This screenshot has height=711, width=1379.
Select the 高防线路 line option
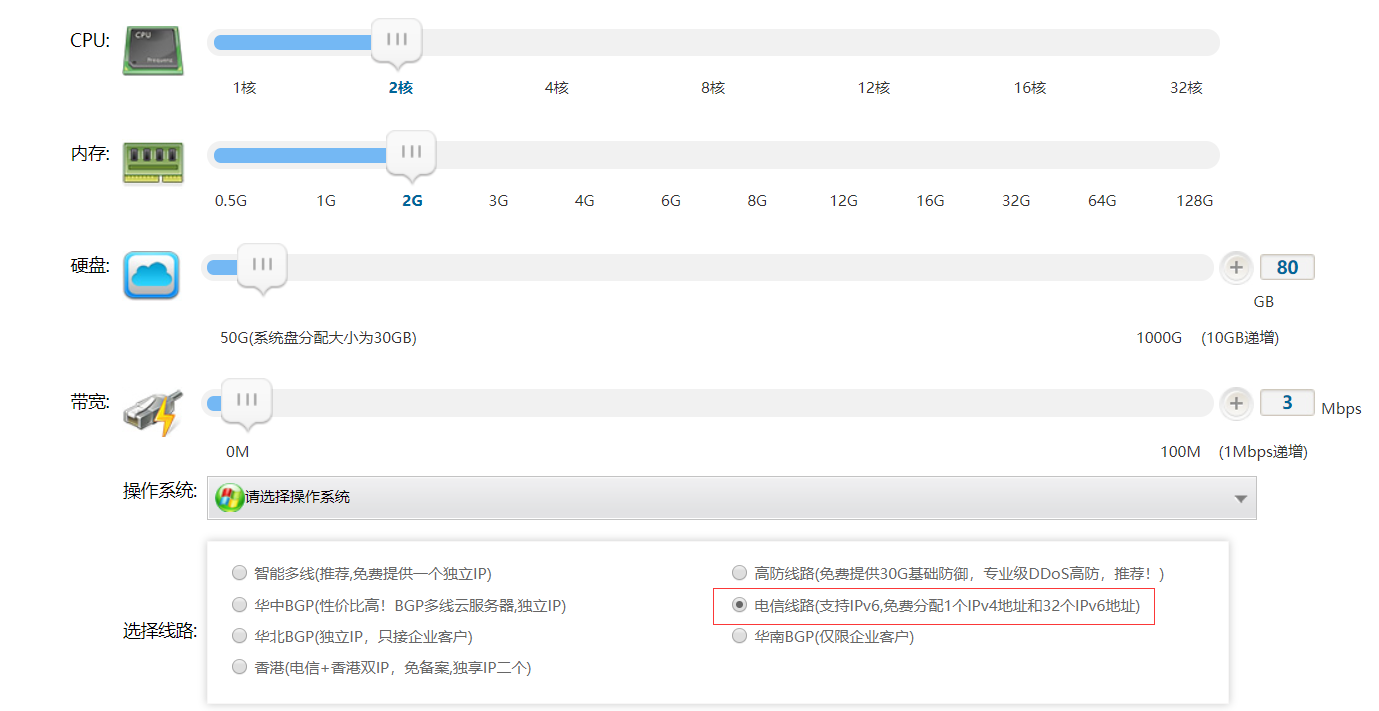[739, 572]
